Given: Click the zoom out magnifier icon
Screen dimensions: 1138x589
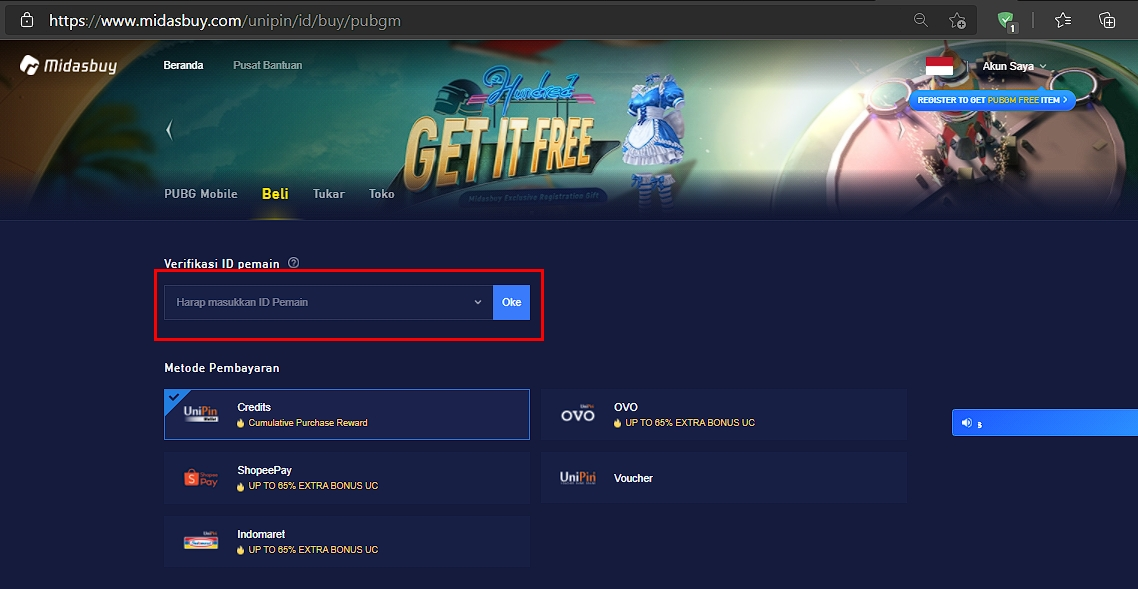Looking at the screenshot, I should (x=920, y=20).
